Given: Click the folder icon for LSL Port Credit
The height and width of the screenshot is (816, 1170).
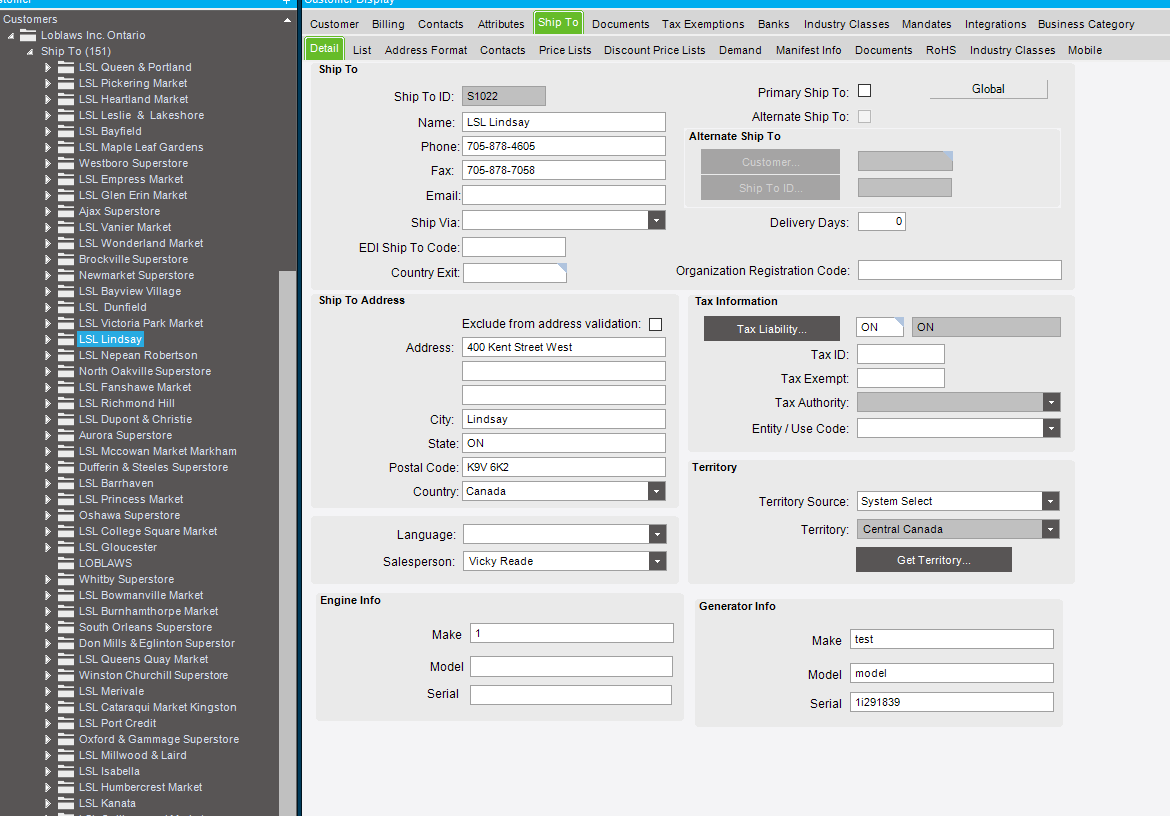Looking at the screenshot, I should pyautogui.click(x=66, y=724).
